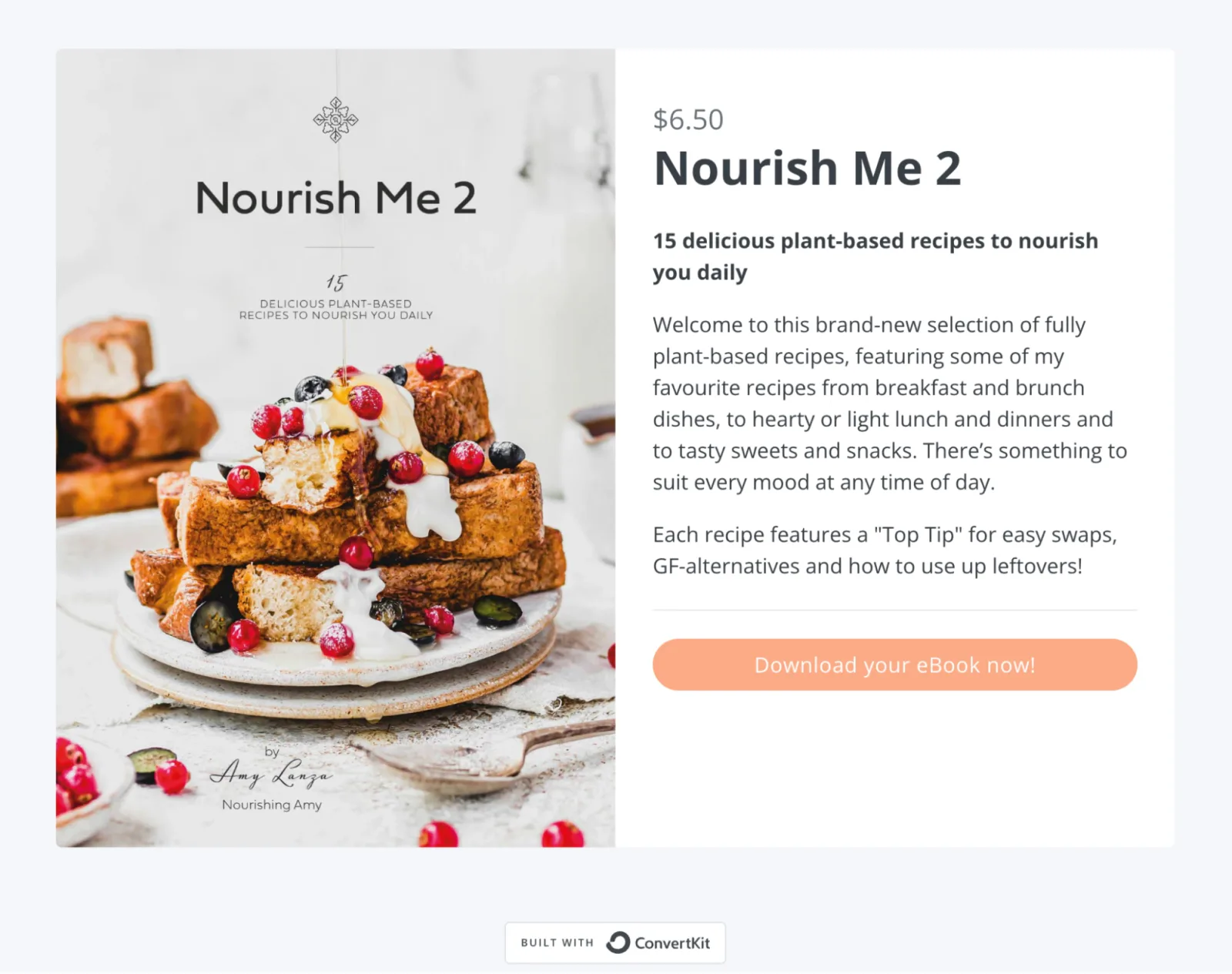Click the ConvertKit wordmark in the footer
Image resolution: width=1232 pixels, height=974 pixels.
[x=672, y=943]
